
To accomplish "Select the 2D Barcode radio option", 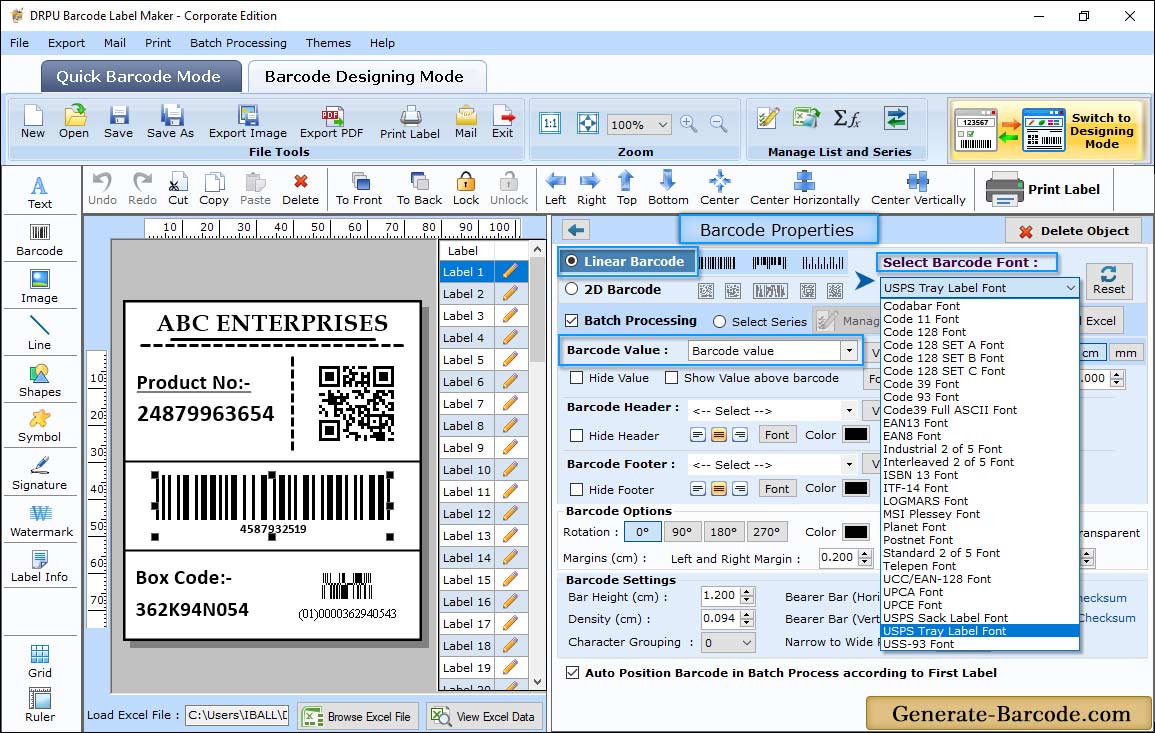I will 572,289.
